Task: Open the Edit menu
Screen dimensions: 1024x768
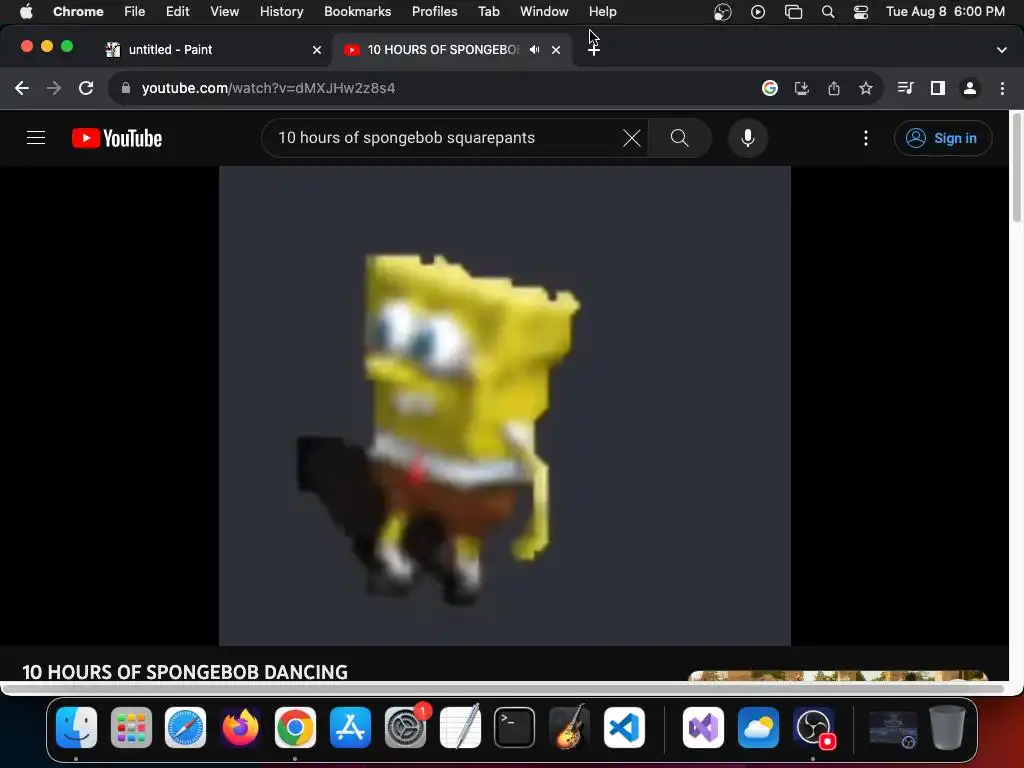Action: click(x=177, y=12)
